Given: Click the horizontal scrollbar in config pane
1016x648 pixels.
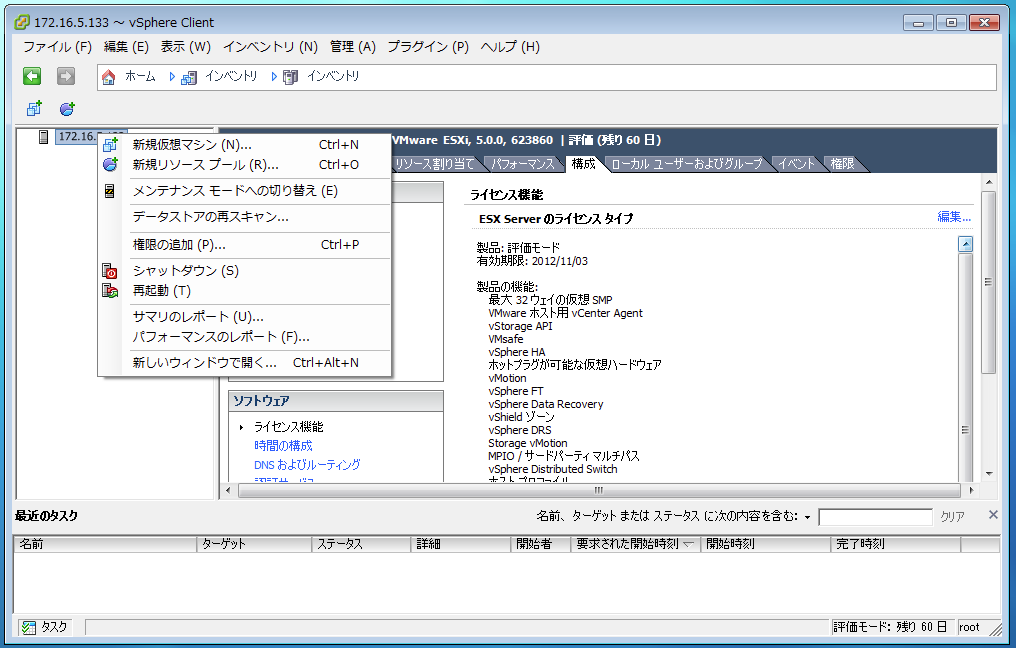Looking at the screenshot, I should click(x=599, y=491).
